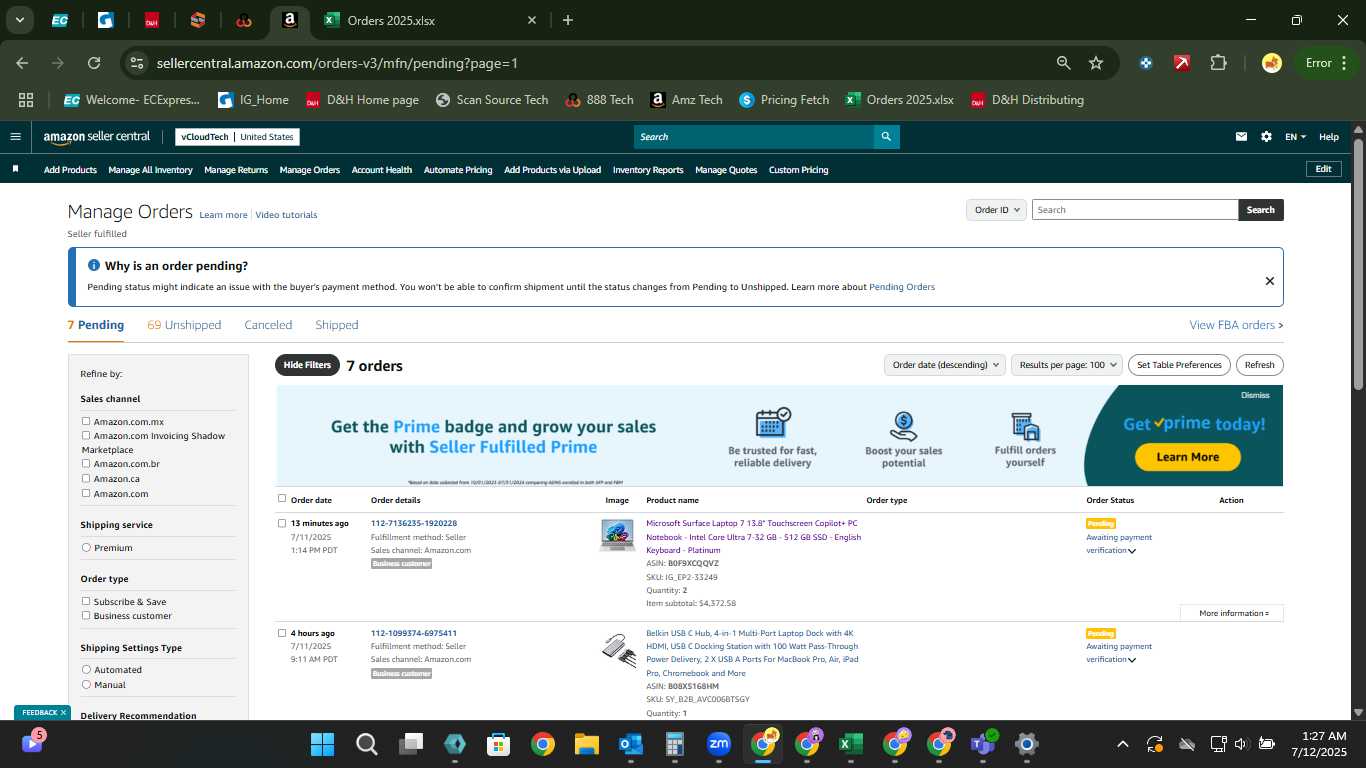Open Excel from the taskbar
Screen dimensions: 1366x768
[x=850, y=744]
